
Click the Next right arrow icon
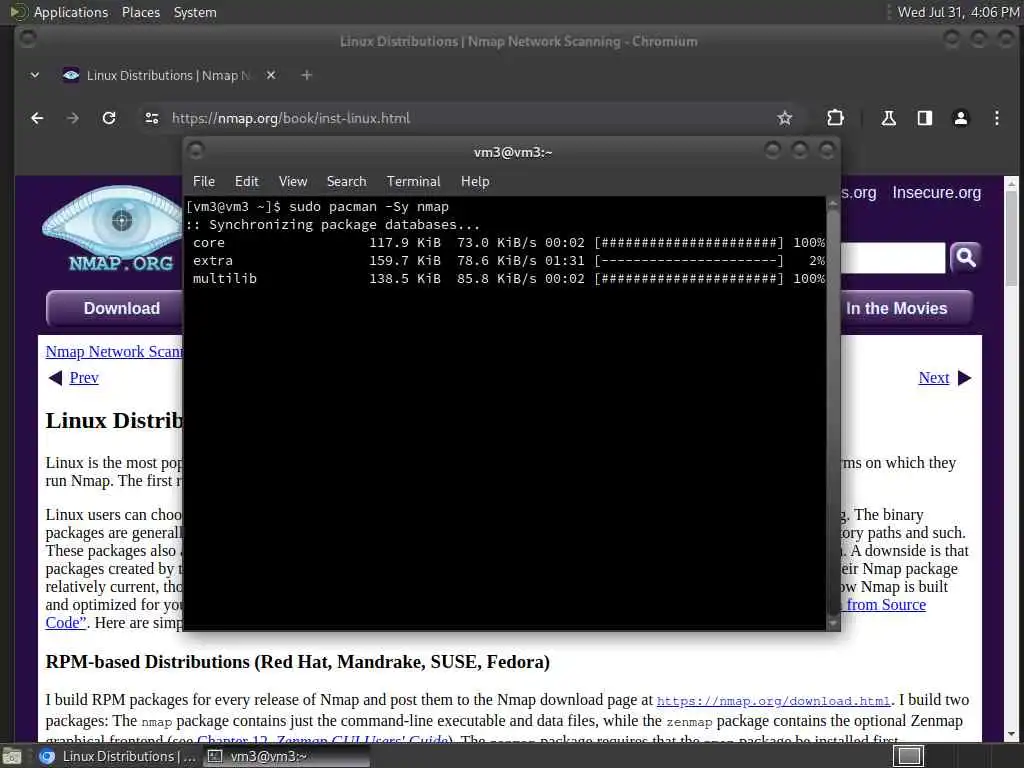(965, 378)
